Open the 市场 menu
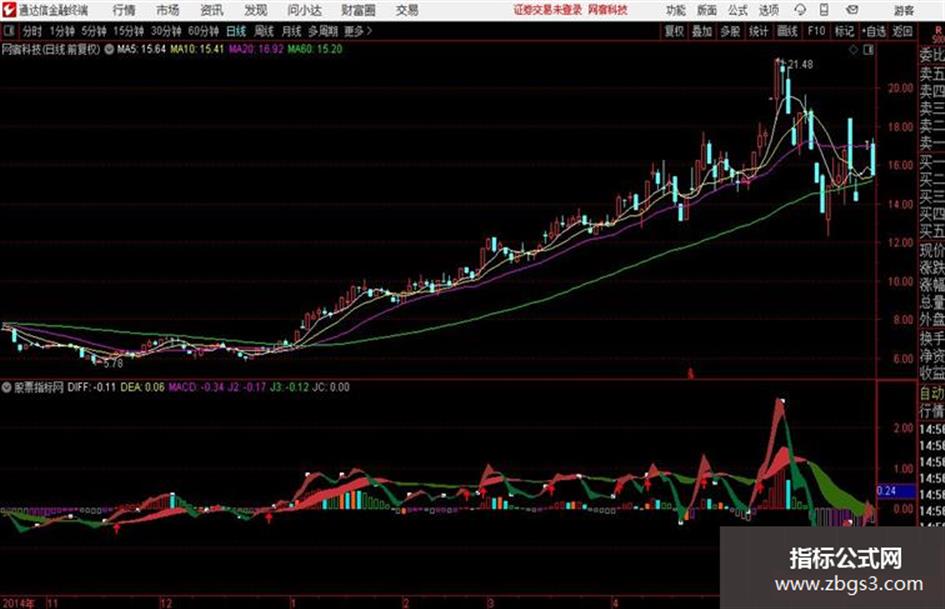 pos(168,10)
